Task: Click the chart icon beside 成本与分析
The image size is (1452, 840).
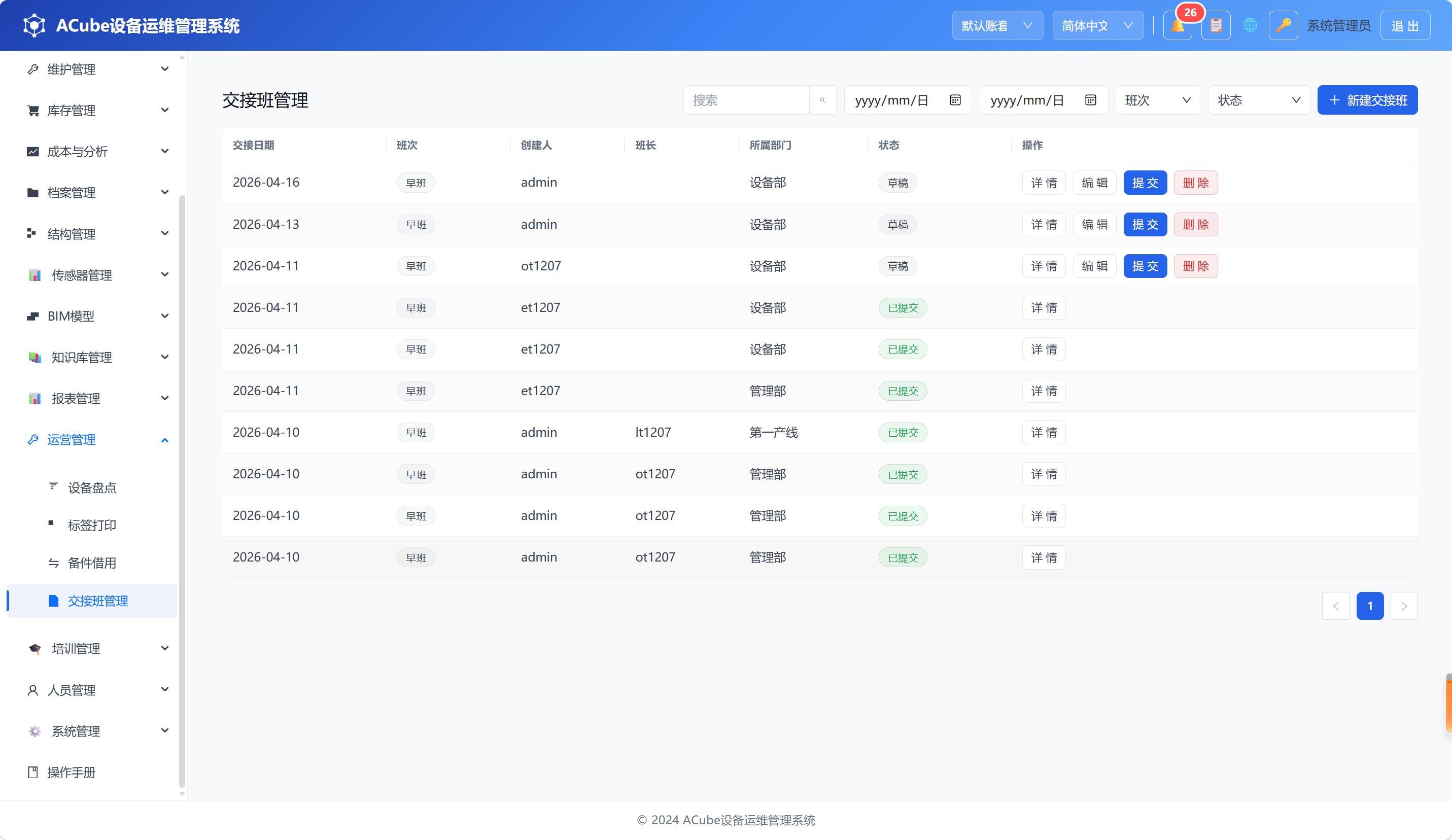Action: point(33,152)
